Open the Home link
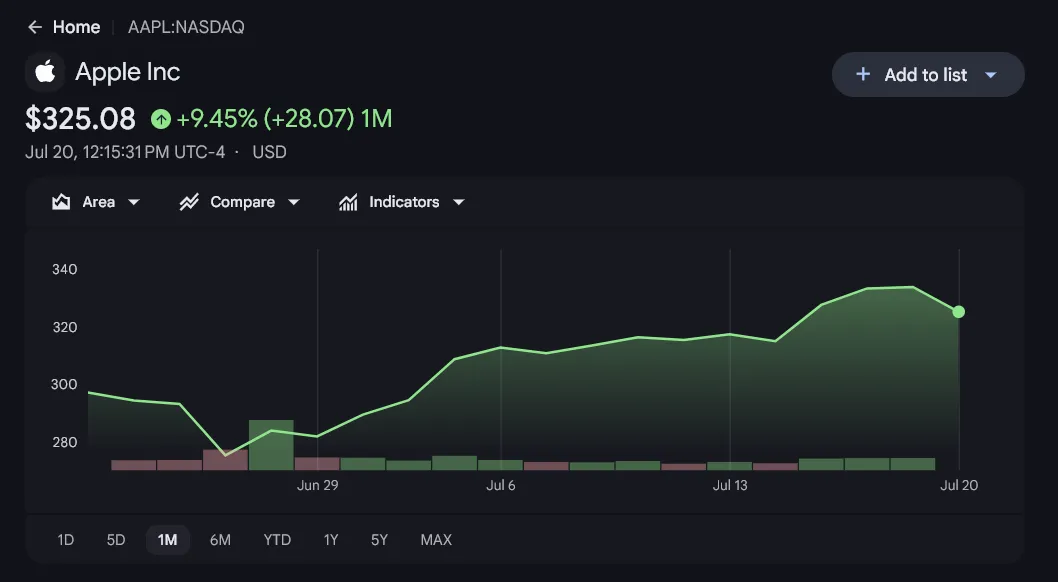The image size is (1058, 582). click(x=76, y=27)
